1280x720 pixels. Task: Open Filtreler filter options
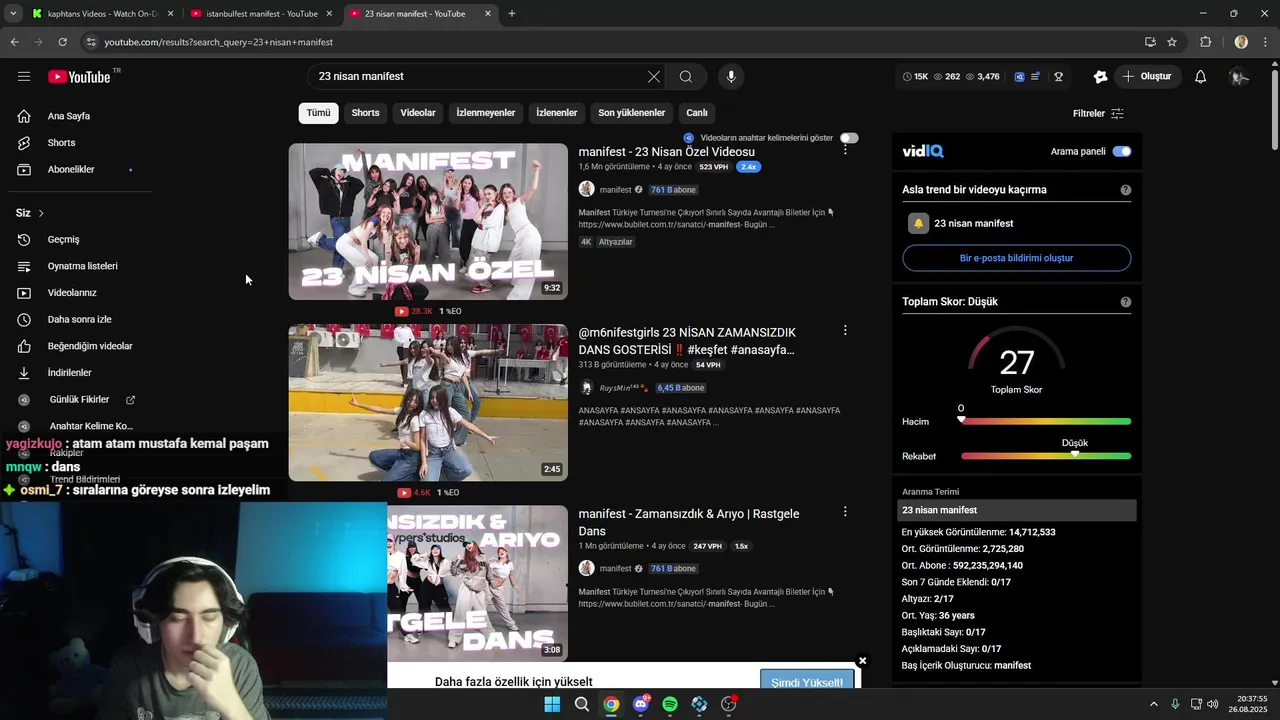coord(1098,114)
